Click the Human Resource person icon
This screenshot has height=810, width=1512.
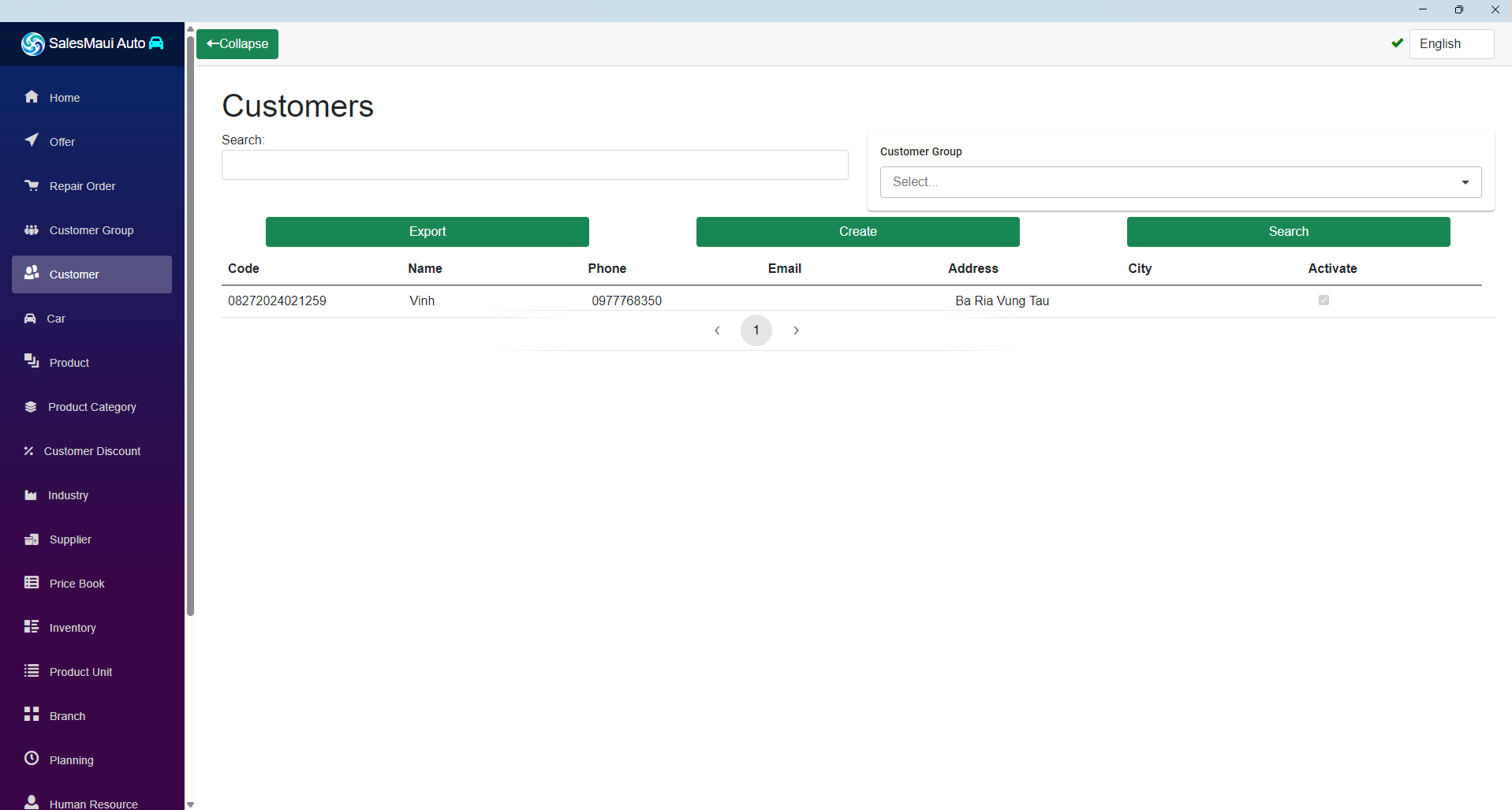tap(32, 802)
